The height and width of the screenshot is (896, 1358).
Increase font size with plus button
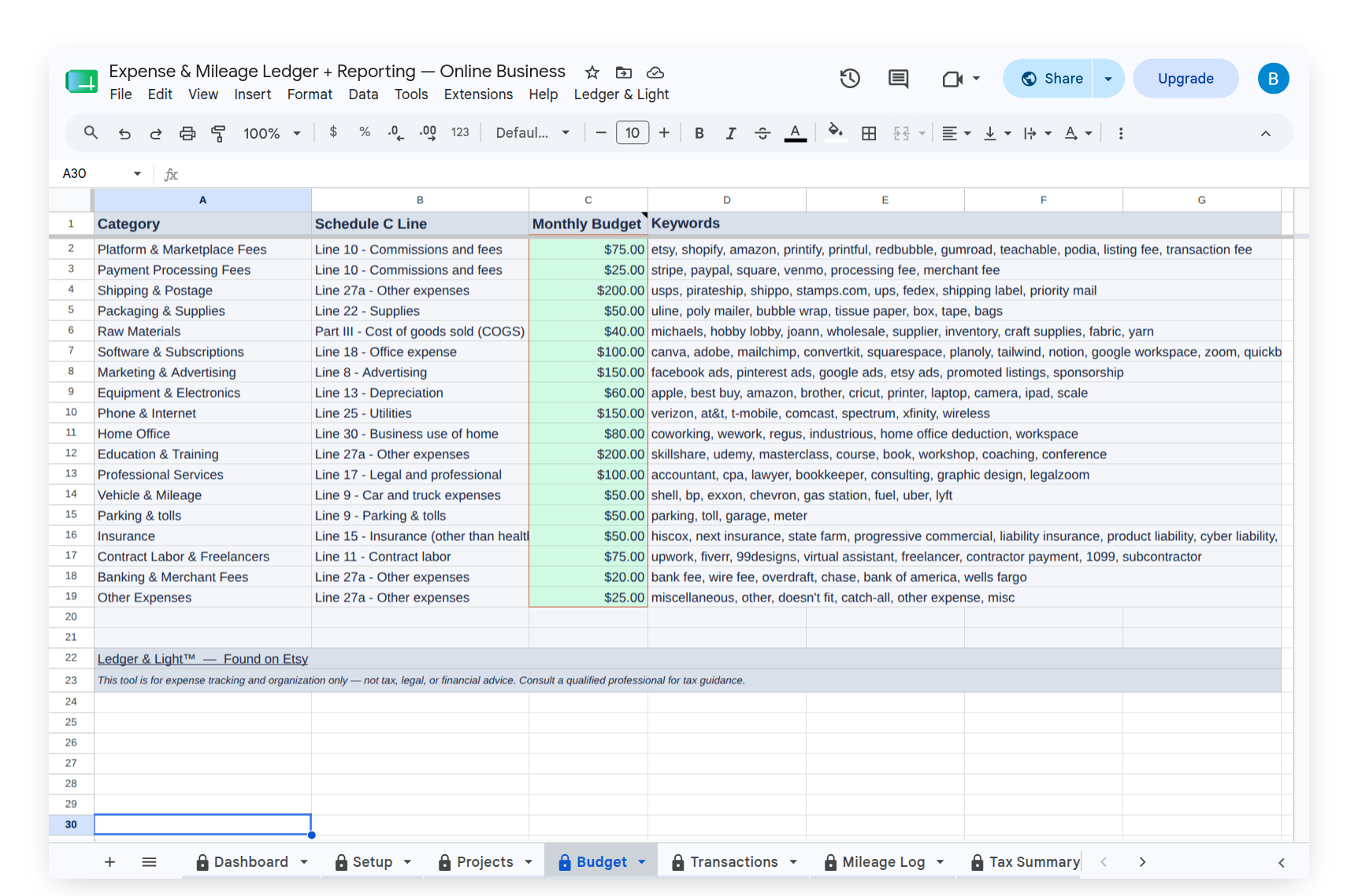[664, 133]
